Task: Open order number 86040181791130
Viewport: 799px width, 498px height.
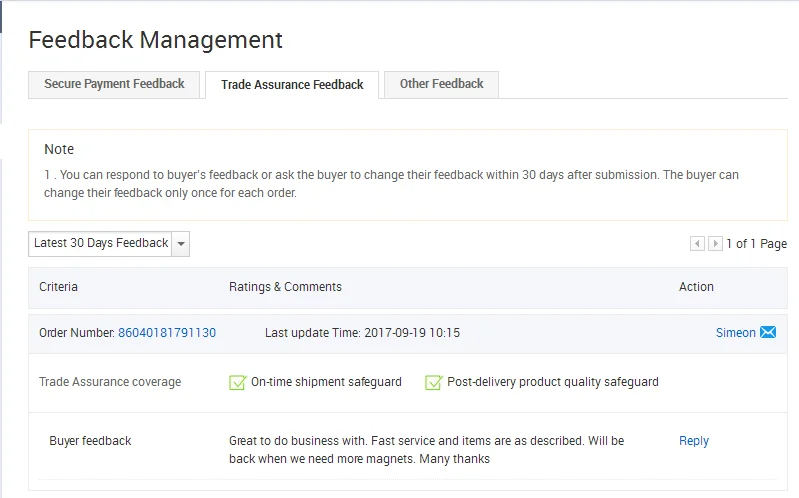Action: [x=167, y=333]
